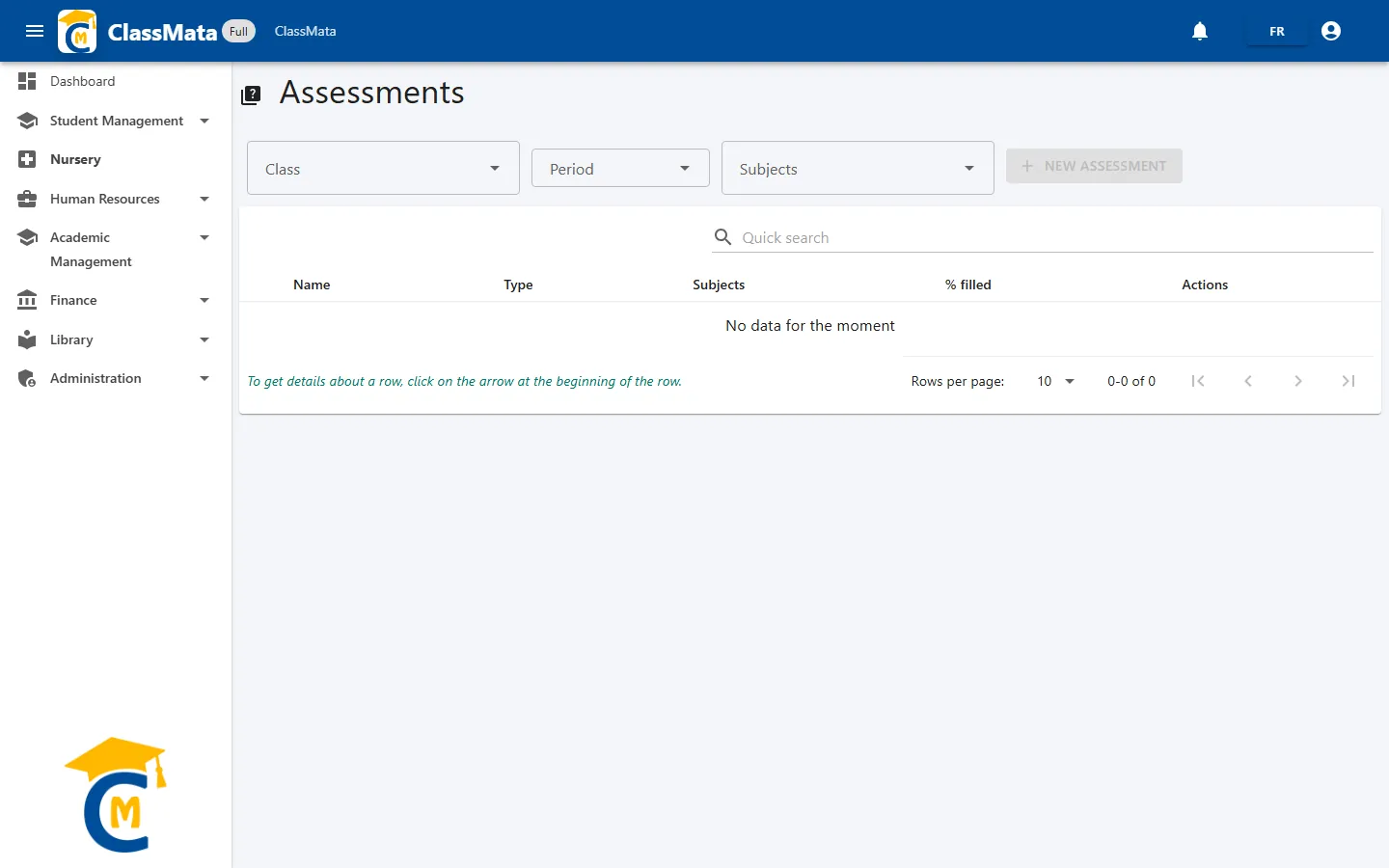Open the user account profile icon
Viewport: 1389px width, 868px height.
[1331, 31]
